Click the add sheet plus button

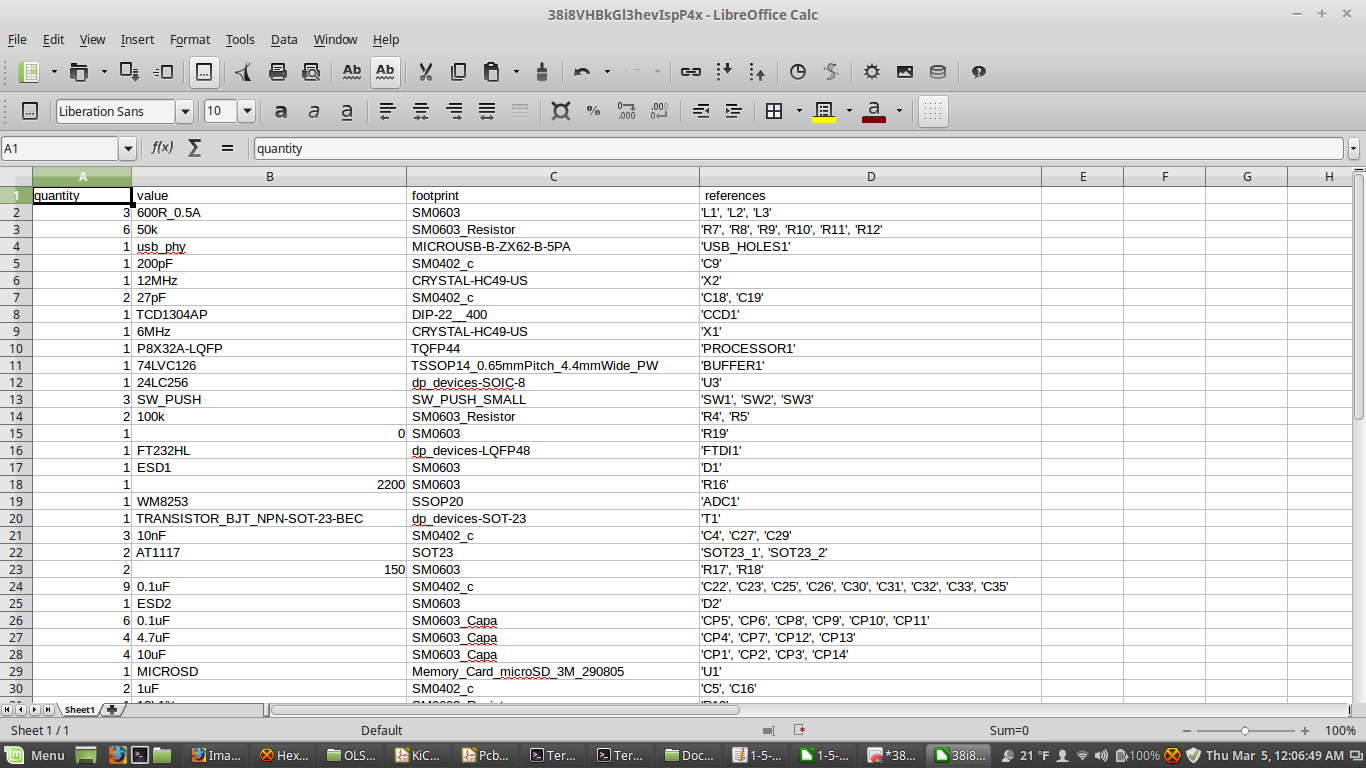click(x=112, y=710)
